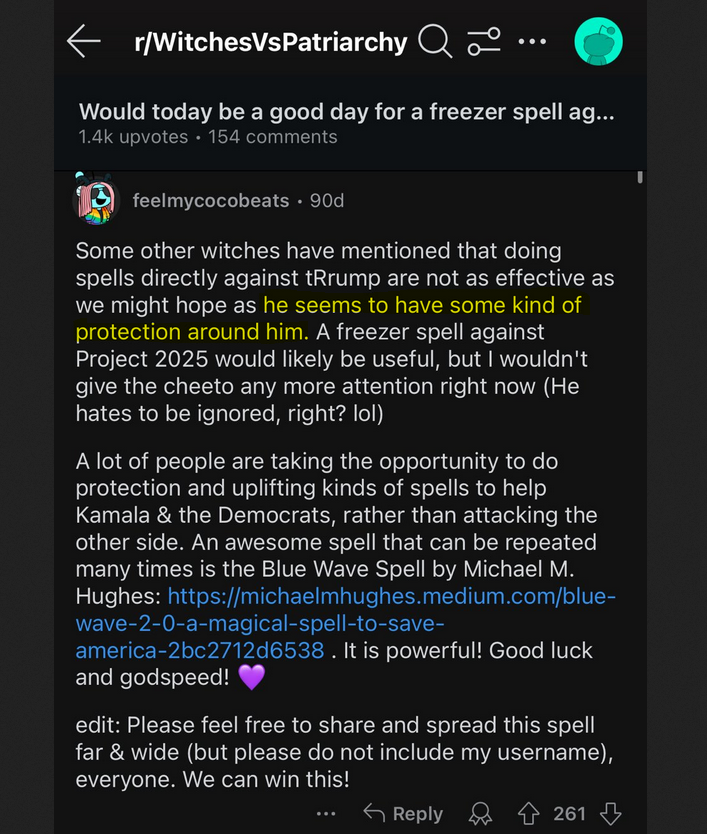The width and height of the screenshot is (707, 834).
Task: Open the post overflow three-dot menu
Action: 532,41
